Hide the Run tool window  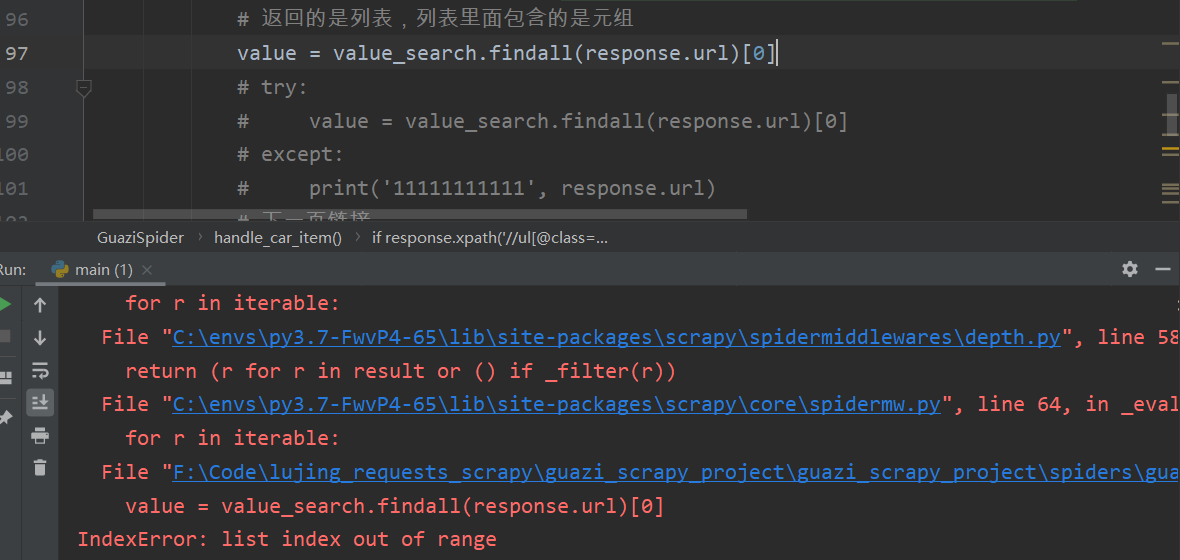(1162, 269)
